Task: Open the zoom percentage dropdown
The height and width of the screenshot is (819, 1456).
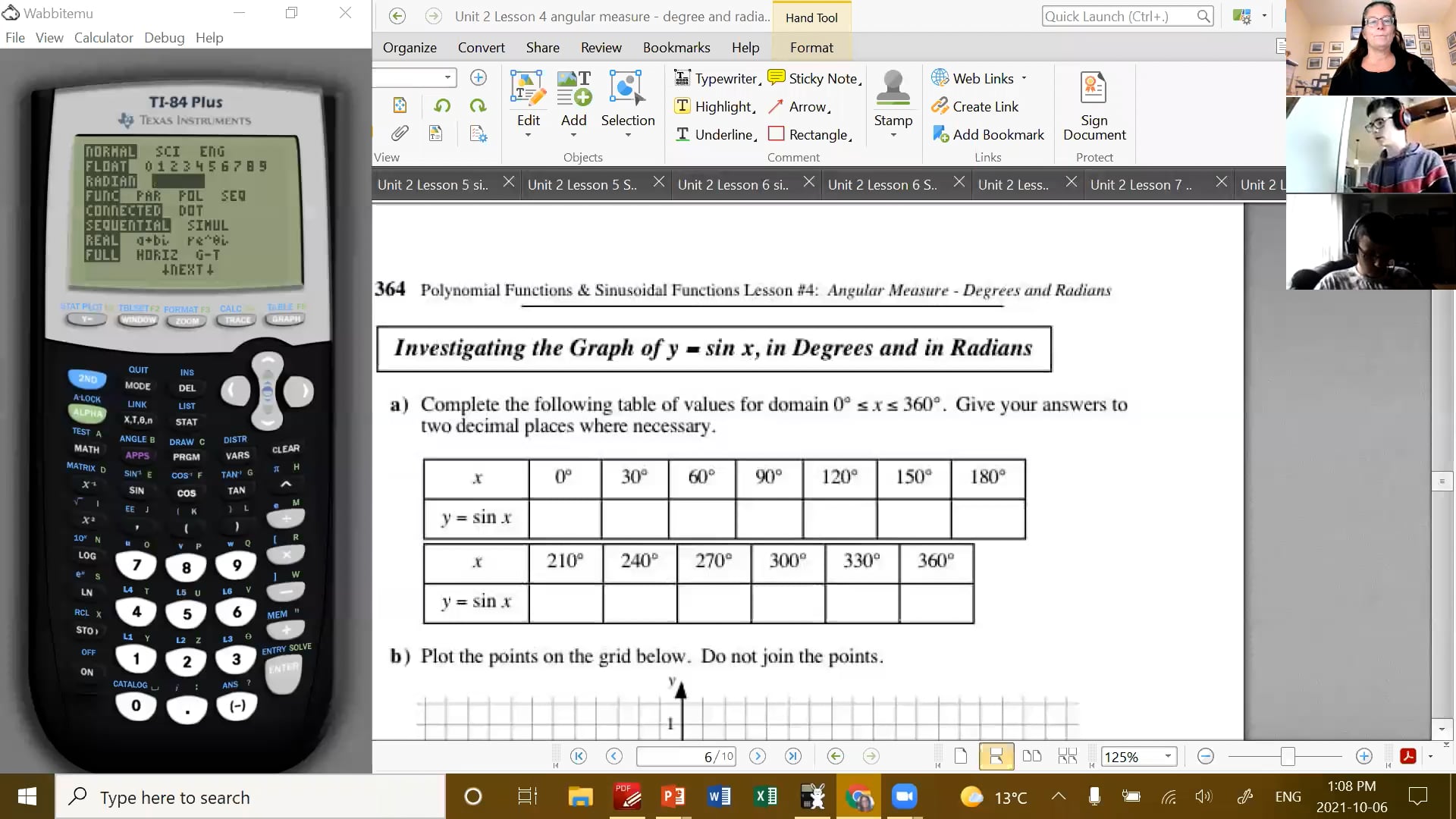Action: coord(1169,756)
